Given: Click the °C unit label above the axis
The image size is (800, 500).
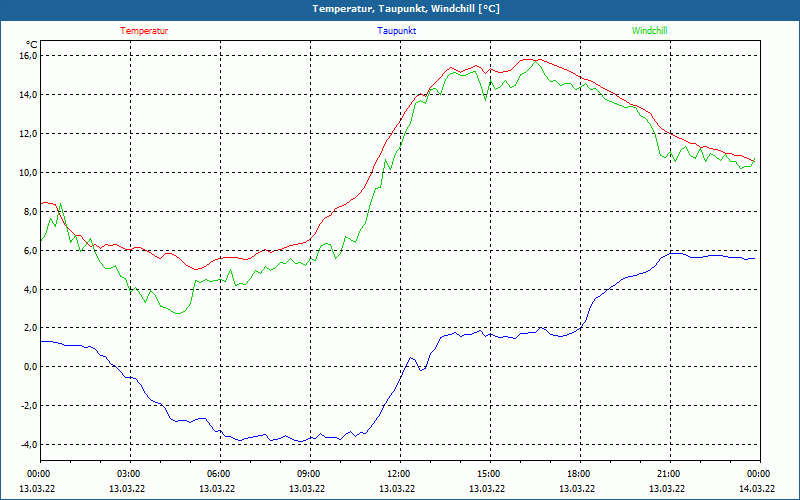Looking at the screenshot, I should click(x=32, y=44).
